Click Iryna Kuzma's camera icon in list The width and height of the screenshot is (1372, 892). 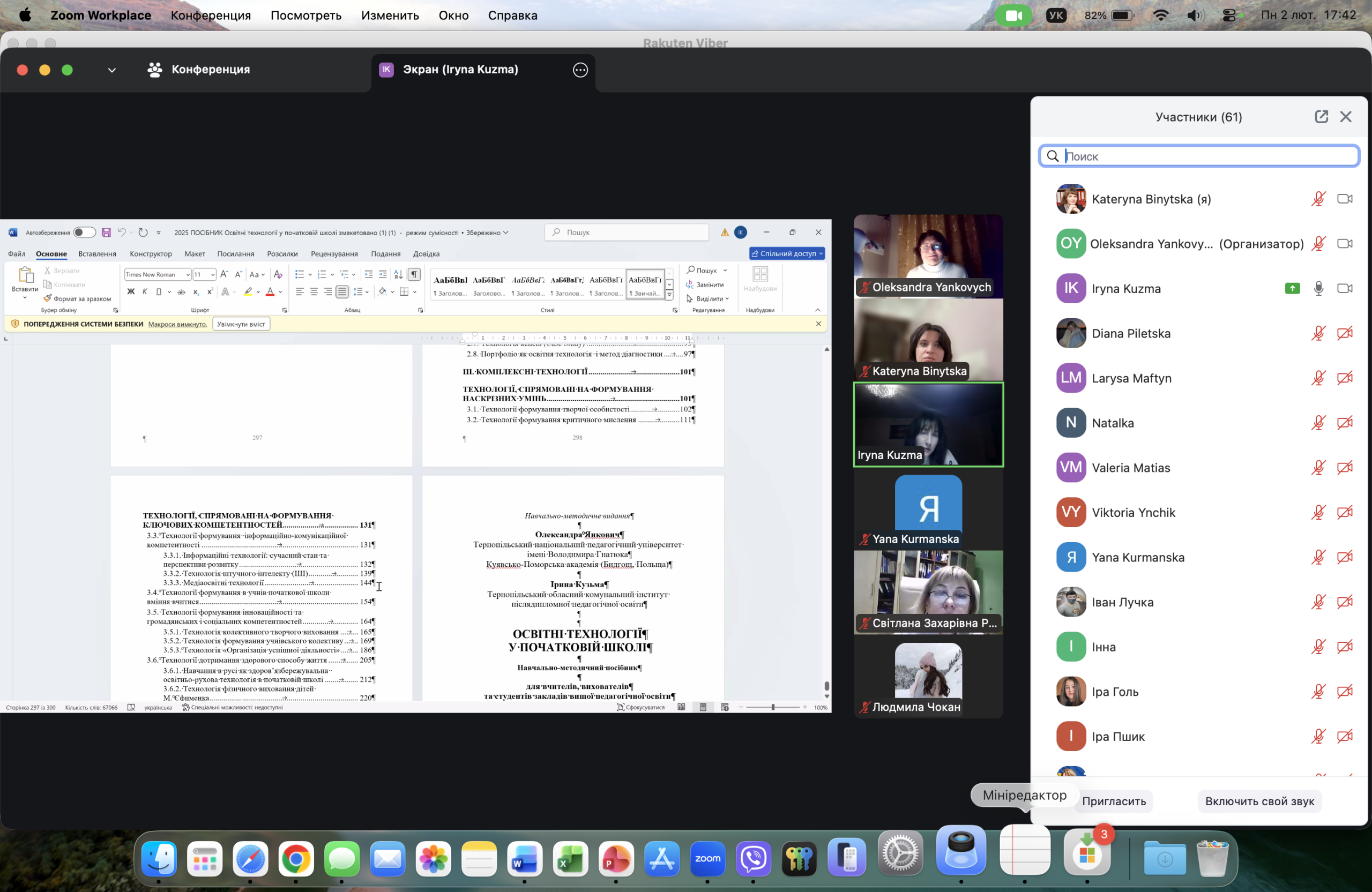pos(1344,288)
